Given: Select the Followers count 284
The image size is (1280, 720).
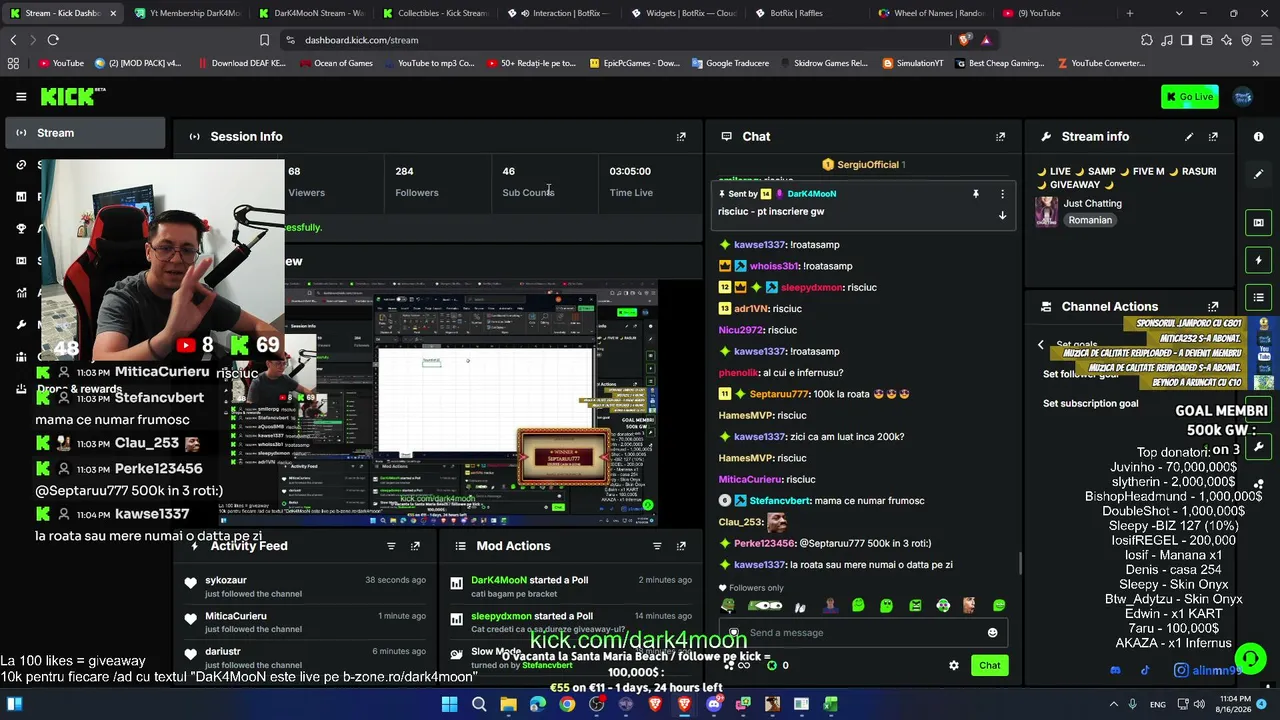Looking at the screenshot, I should click(x=404, y=172).
